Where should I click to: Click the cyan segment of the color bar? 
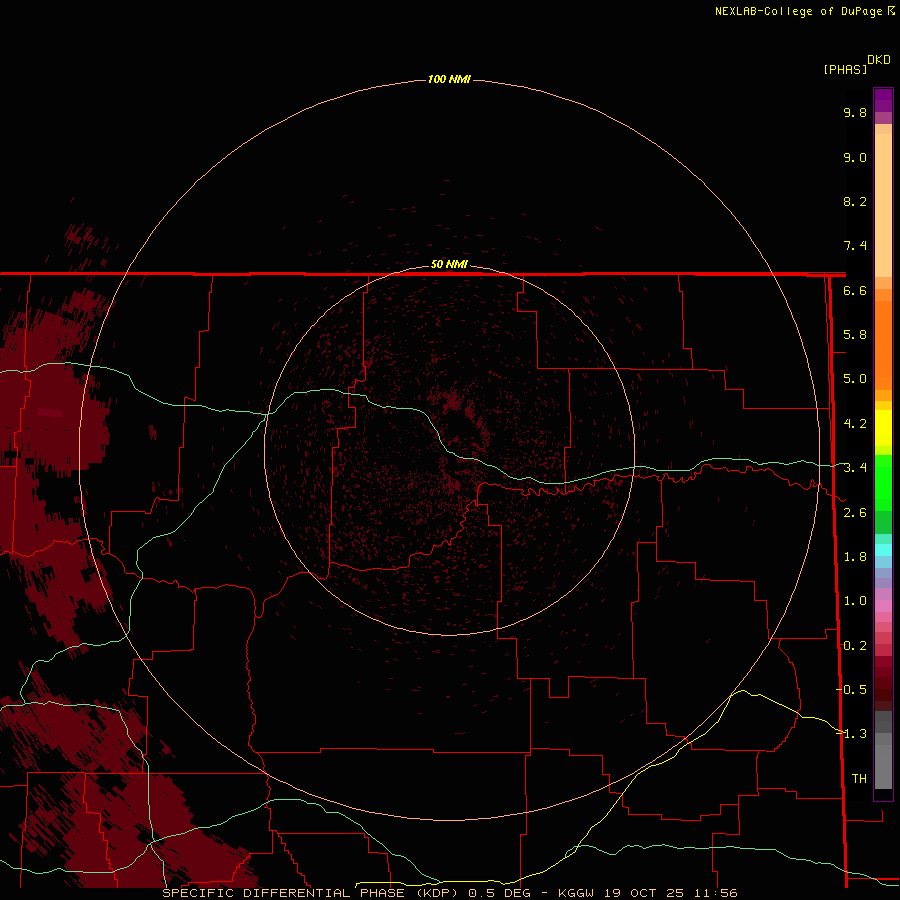(883, 549)
